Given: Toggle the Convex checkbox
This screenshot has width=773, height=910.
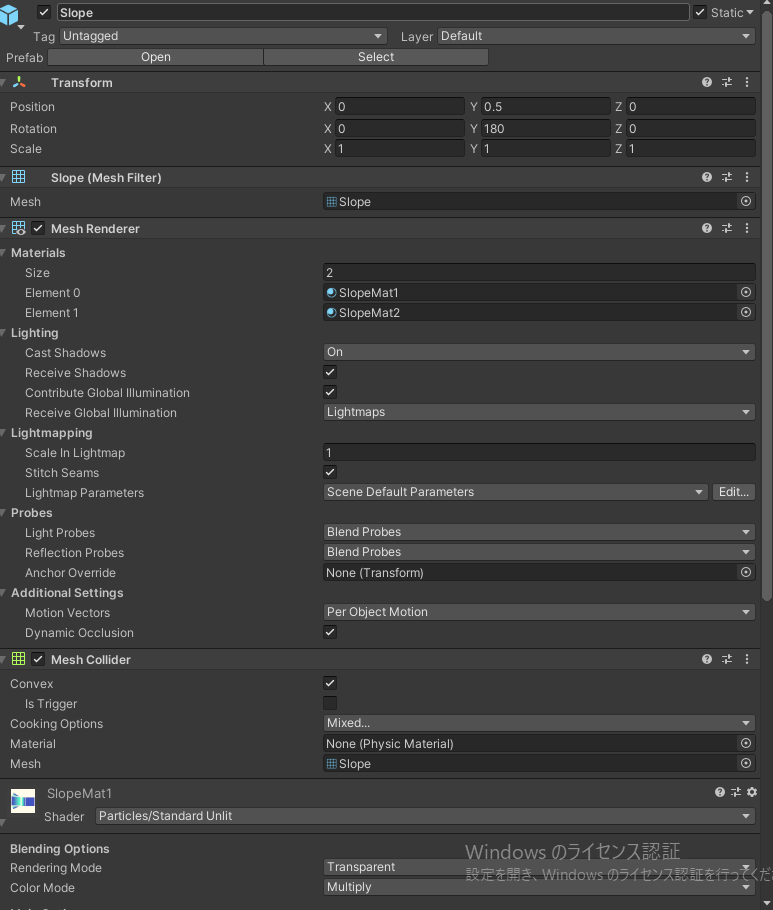Looking at the screenshot, I should click(330, 683).
